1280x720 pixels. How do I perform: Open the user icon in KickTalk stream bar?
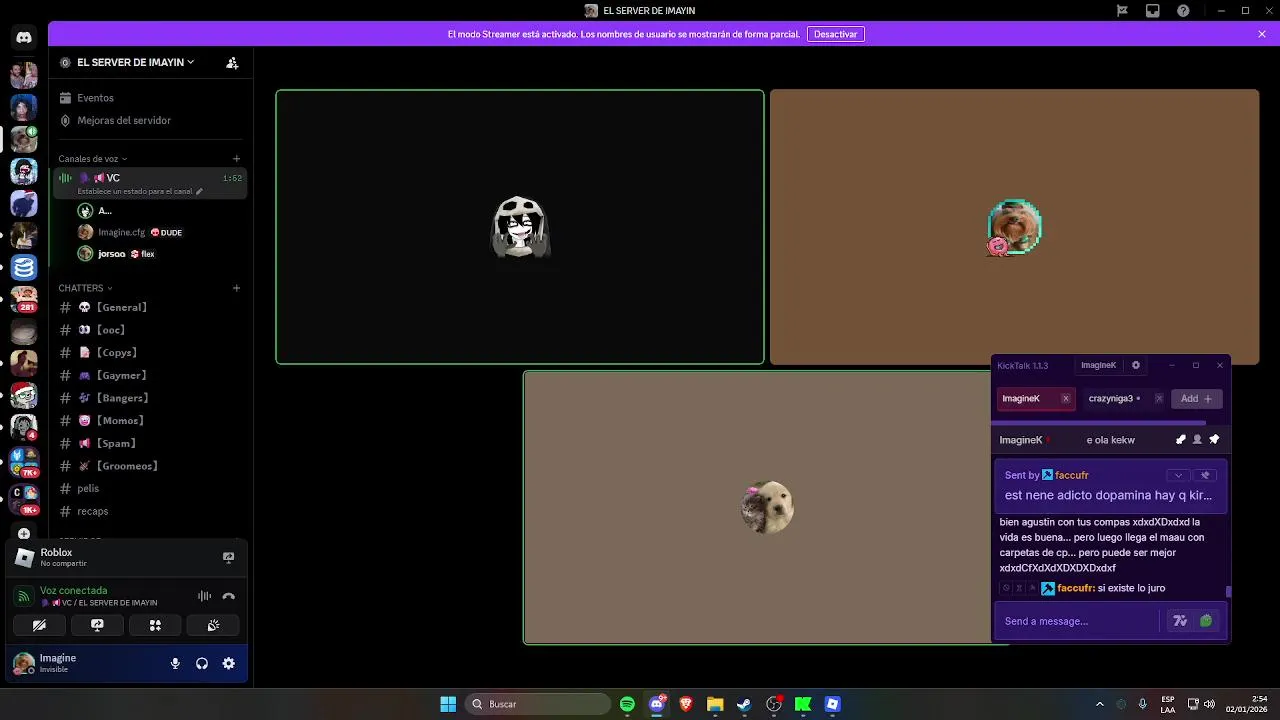point(1197,440)
